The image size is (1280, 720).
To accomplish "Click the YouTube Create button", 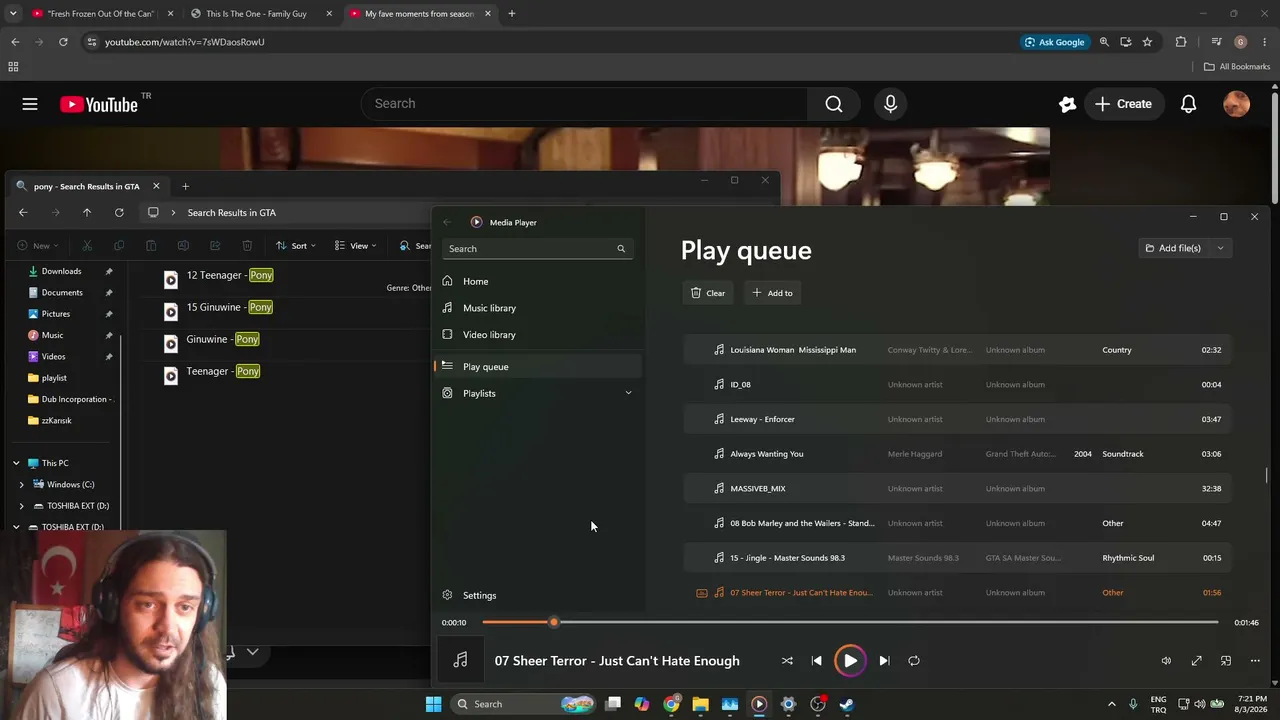I will pos(1124,104).
